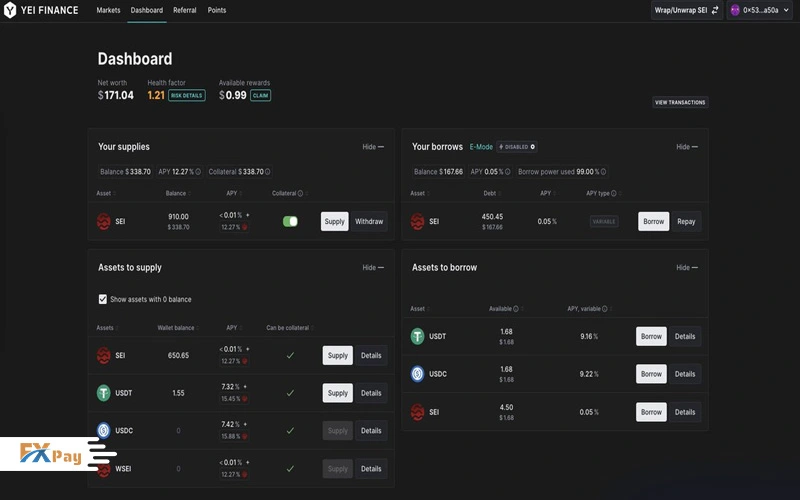Screen dimensions: 800x500
Task: Click View Transactions button
Action: [680, 102]
